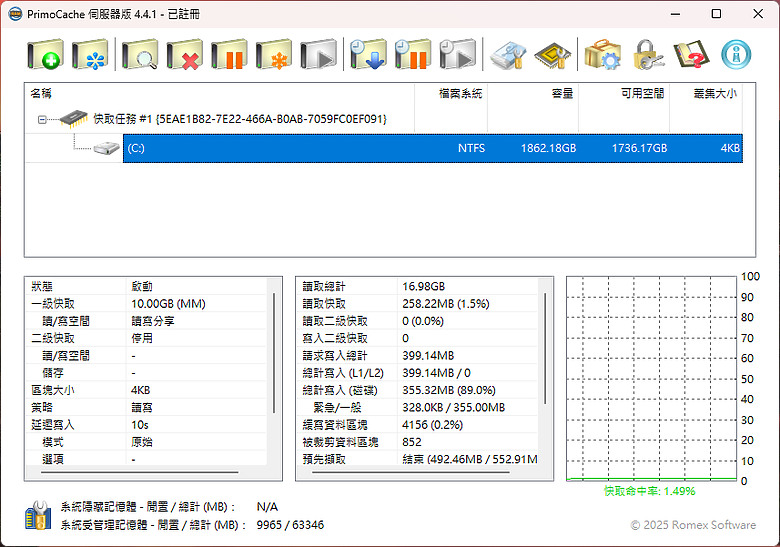Click the 355.32MB (89.0%) value

tap(449, 390)
